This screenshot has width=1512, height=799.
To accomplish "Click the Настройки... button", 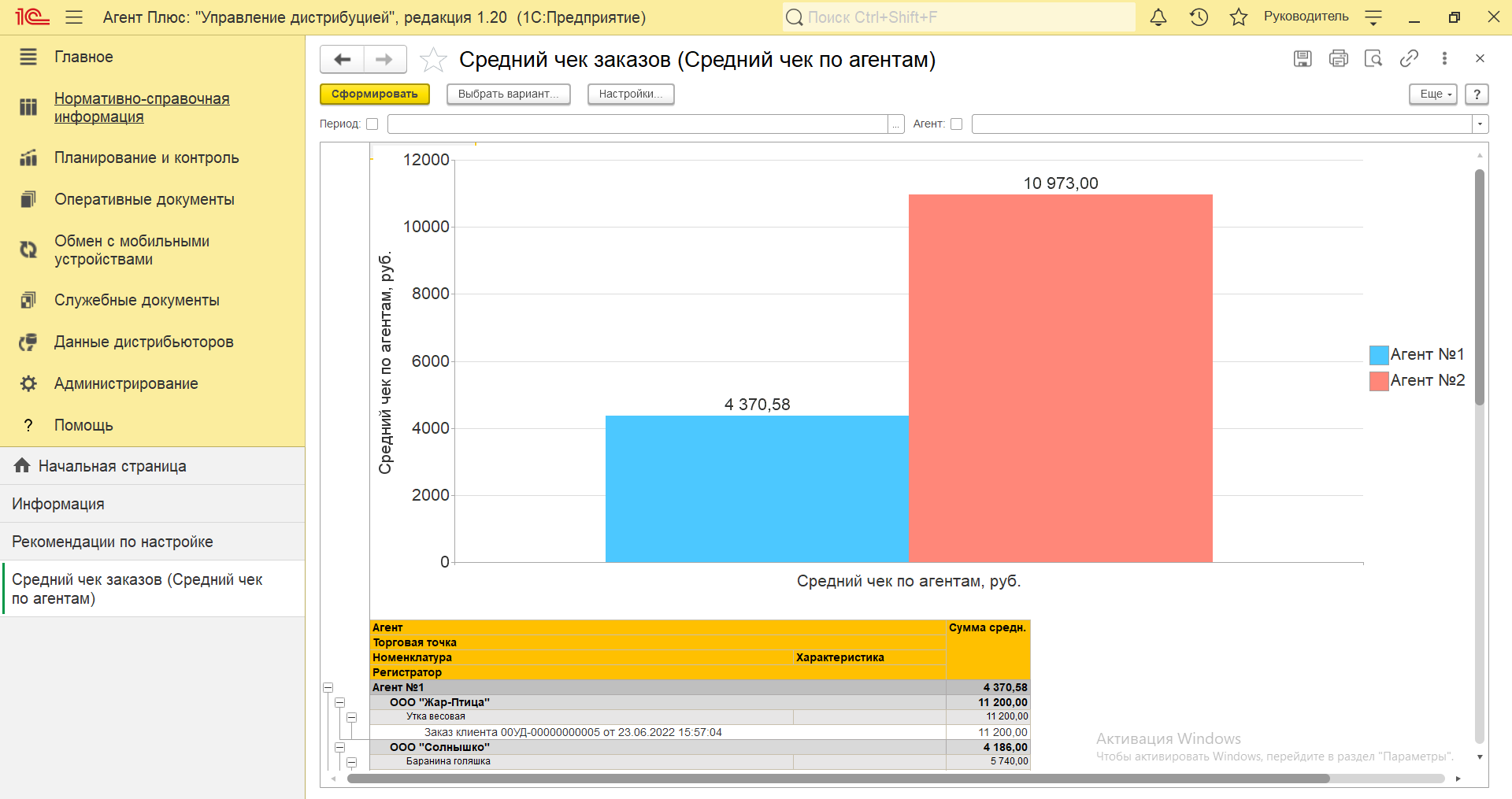I will (630, 94).
